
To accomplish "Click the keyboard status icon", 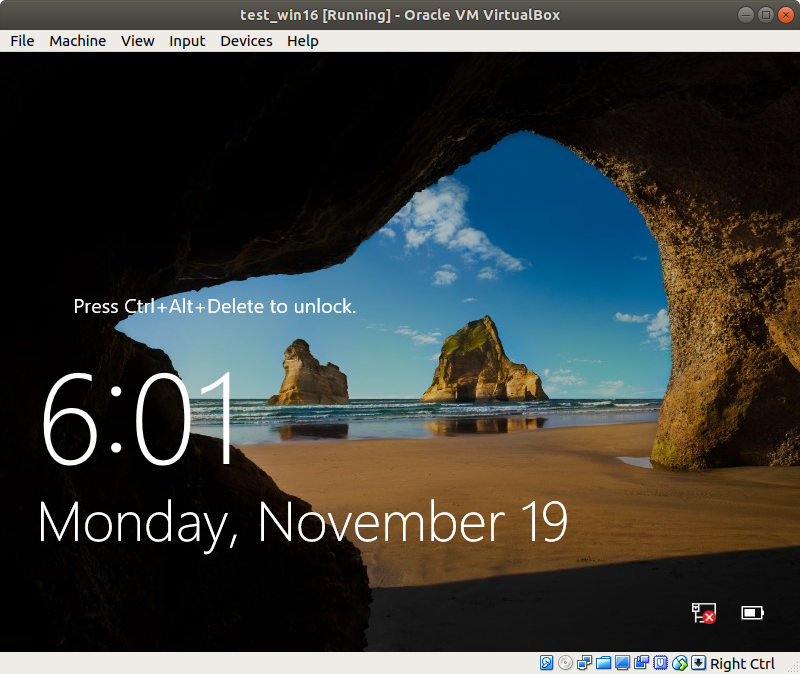I will pyautogui.click(x=700, y=663).
